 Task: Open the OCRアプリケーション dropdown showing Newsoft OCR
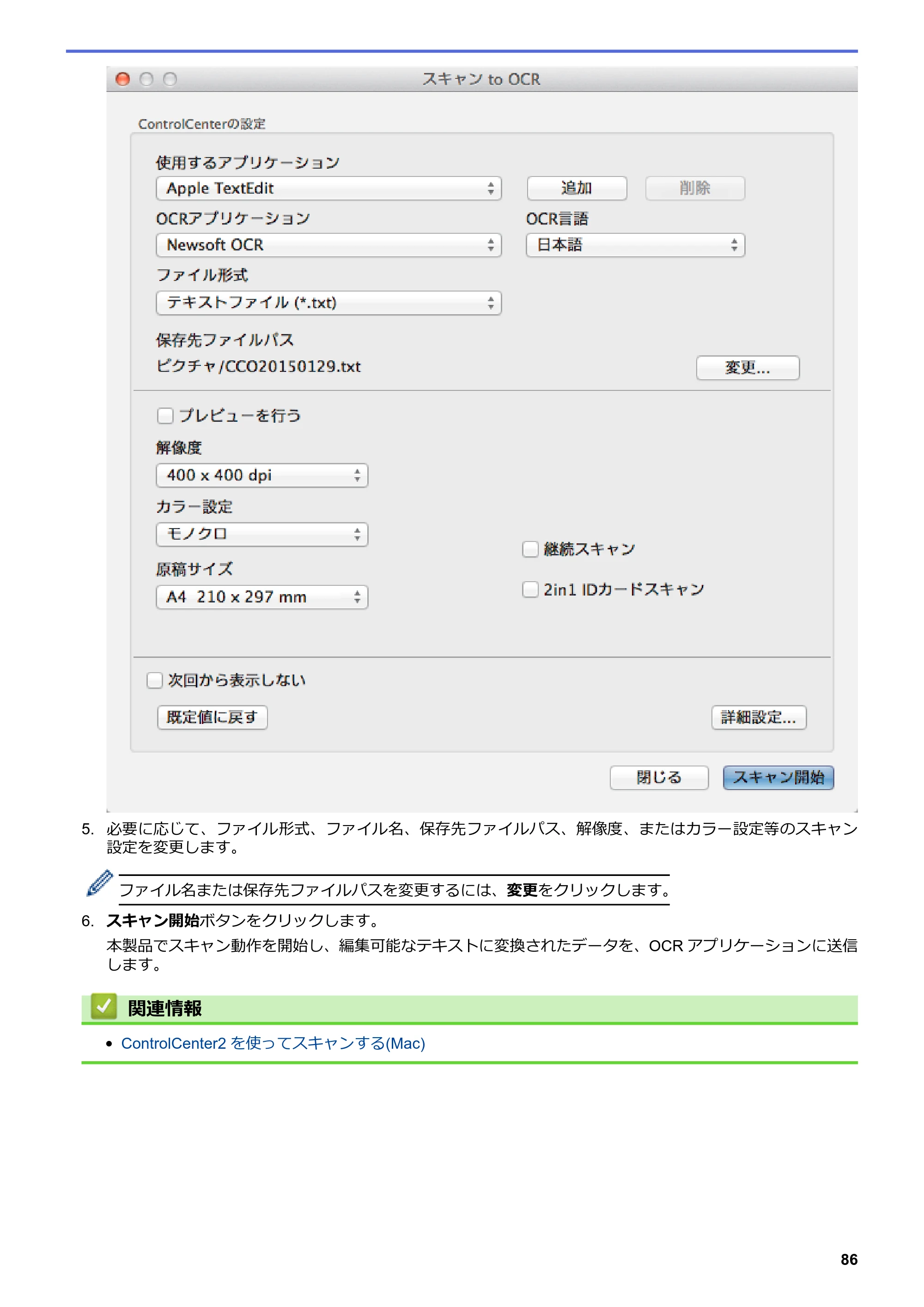328,245
